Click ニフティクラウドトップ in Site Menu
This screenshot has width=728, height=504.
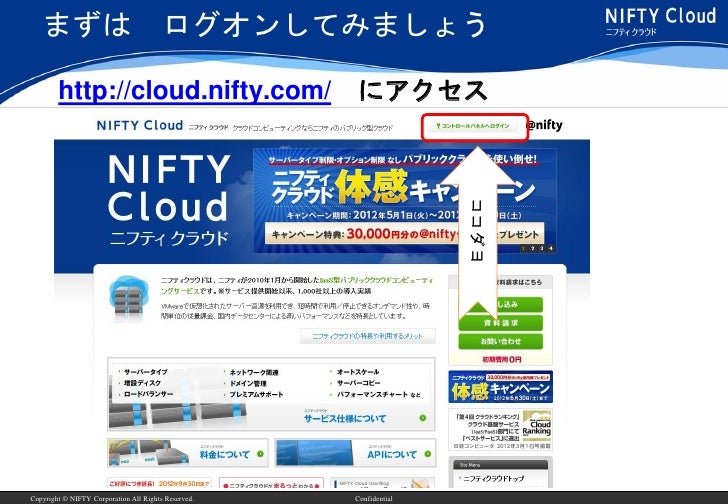tap(493, 478)
